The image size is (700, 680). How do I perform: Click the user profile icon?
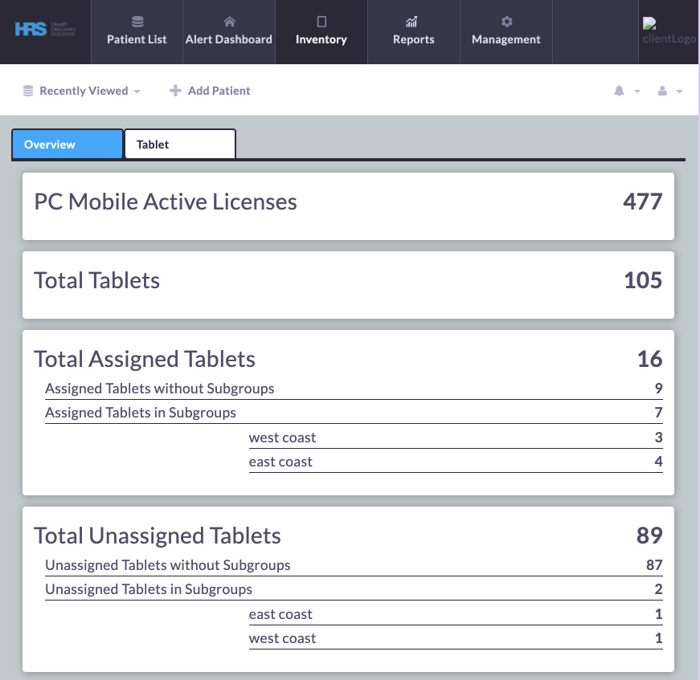[x=662, y=91]
